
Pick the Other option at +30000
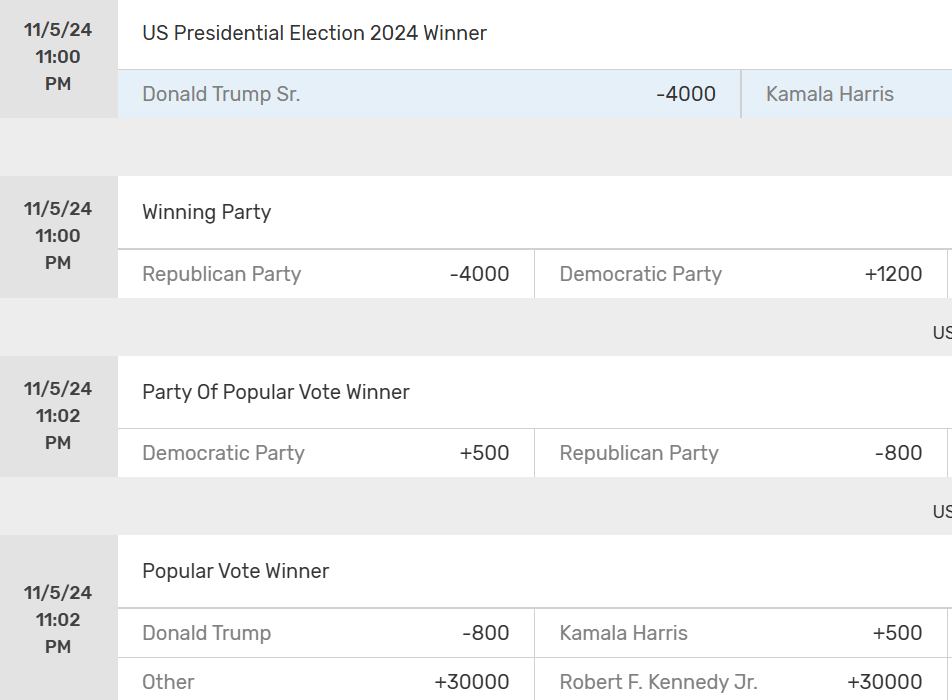click(x=326, y=682)
